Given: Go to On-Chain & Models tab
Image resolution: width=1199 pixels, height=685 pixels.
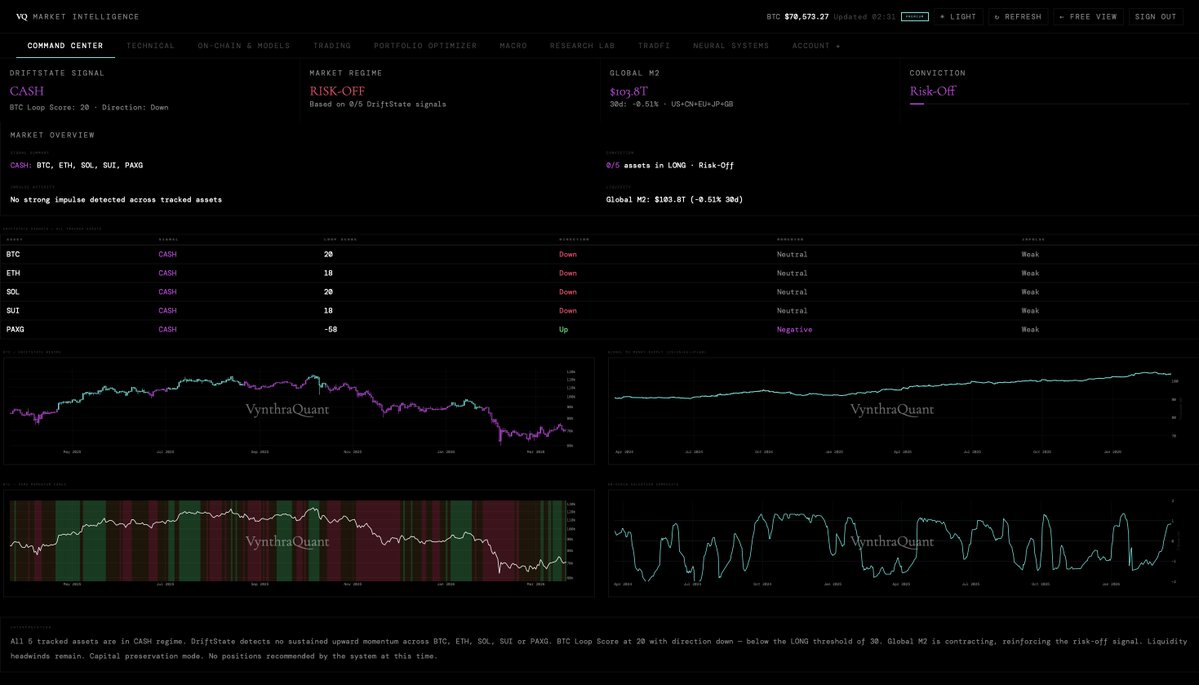Looking at the screenshot, I should [244, 46].
